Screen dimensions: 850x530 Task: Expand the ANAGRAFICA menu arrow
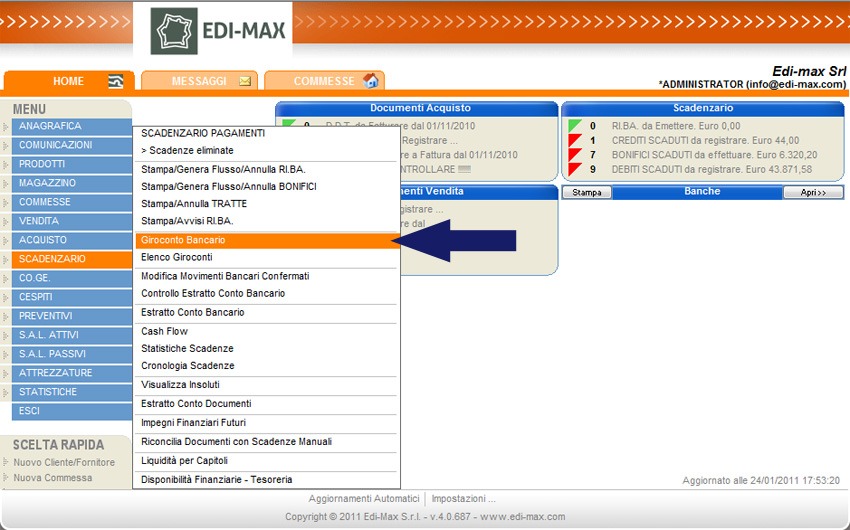[6, 127]
